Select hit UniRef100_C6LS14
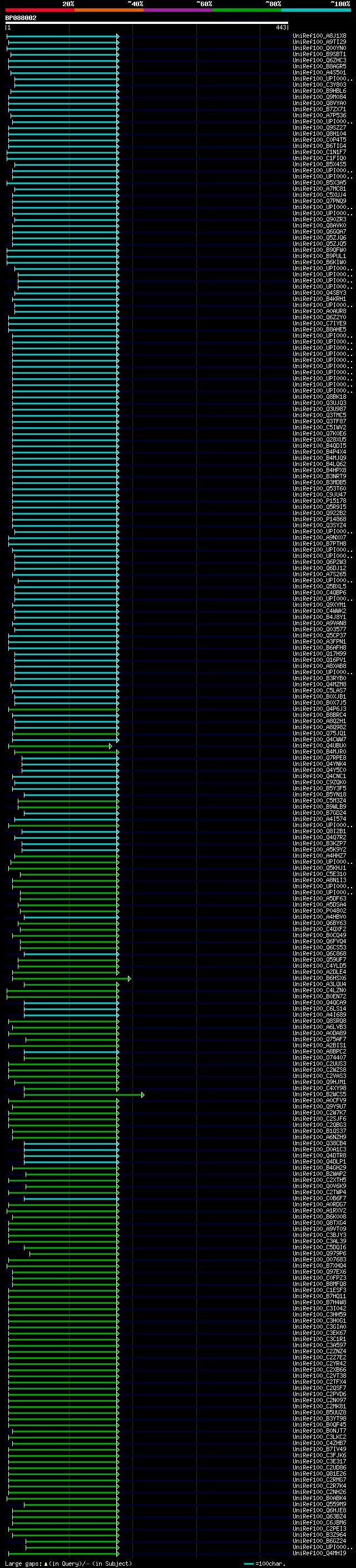 coord(319,1008)
